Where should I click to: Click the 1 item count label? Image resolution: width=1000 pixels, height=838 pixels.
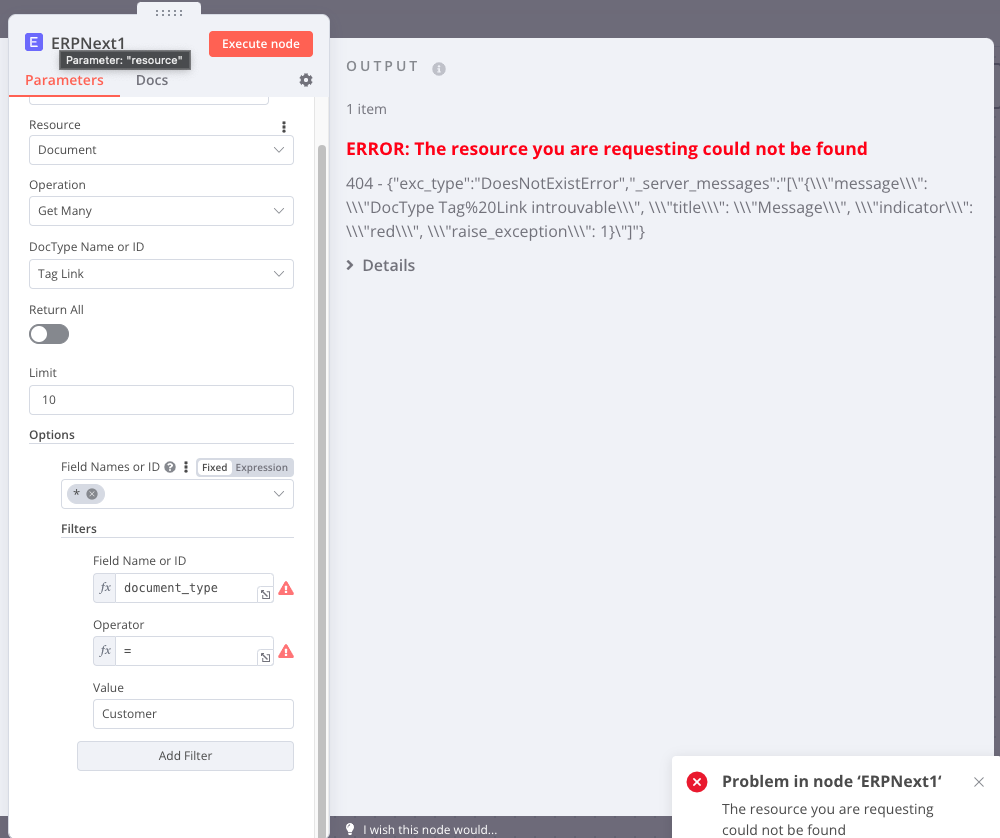point(366,109)
